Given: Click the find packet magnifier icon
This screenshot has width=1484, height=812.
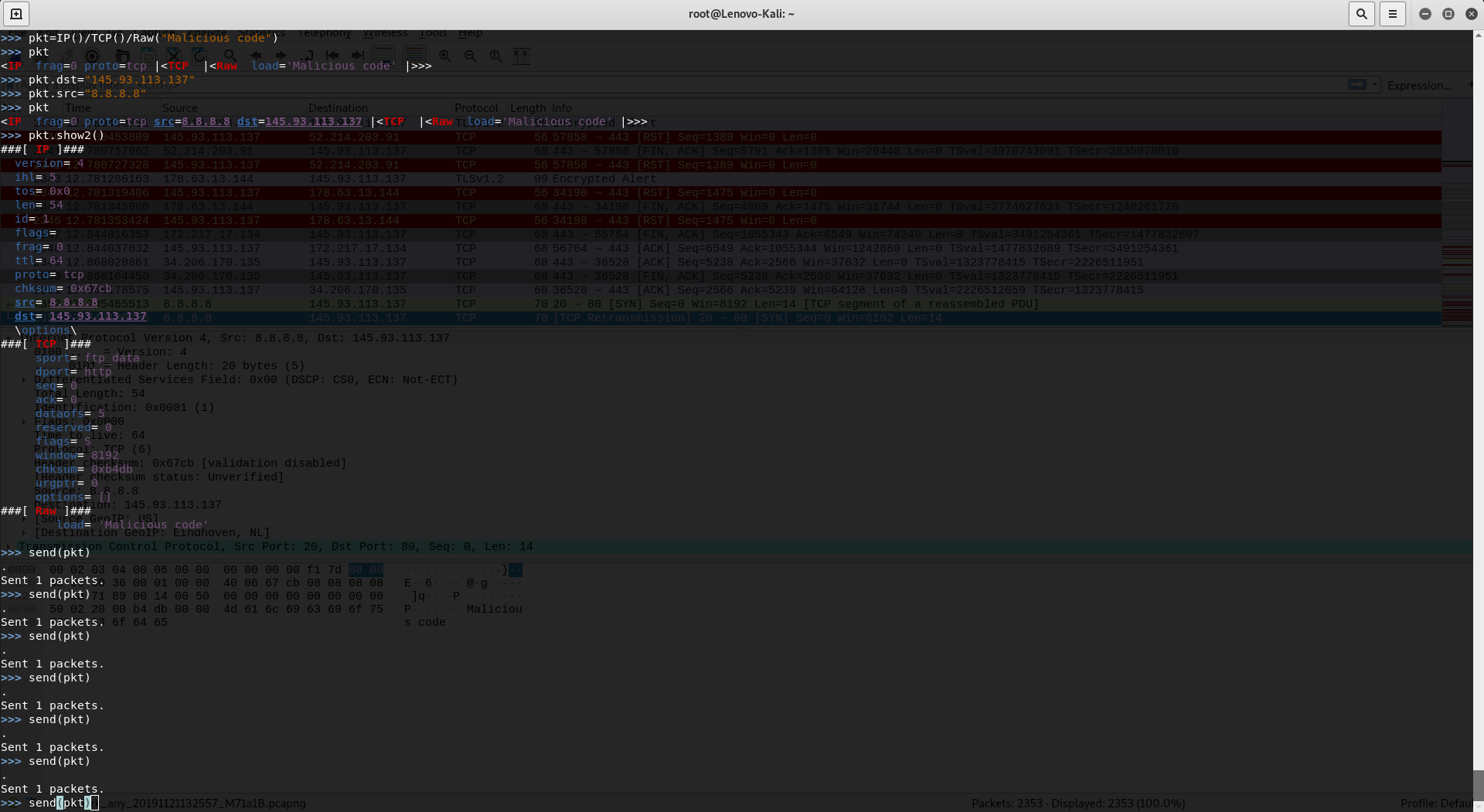Looking at the screenshot, I should [230, 56].
